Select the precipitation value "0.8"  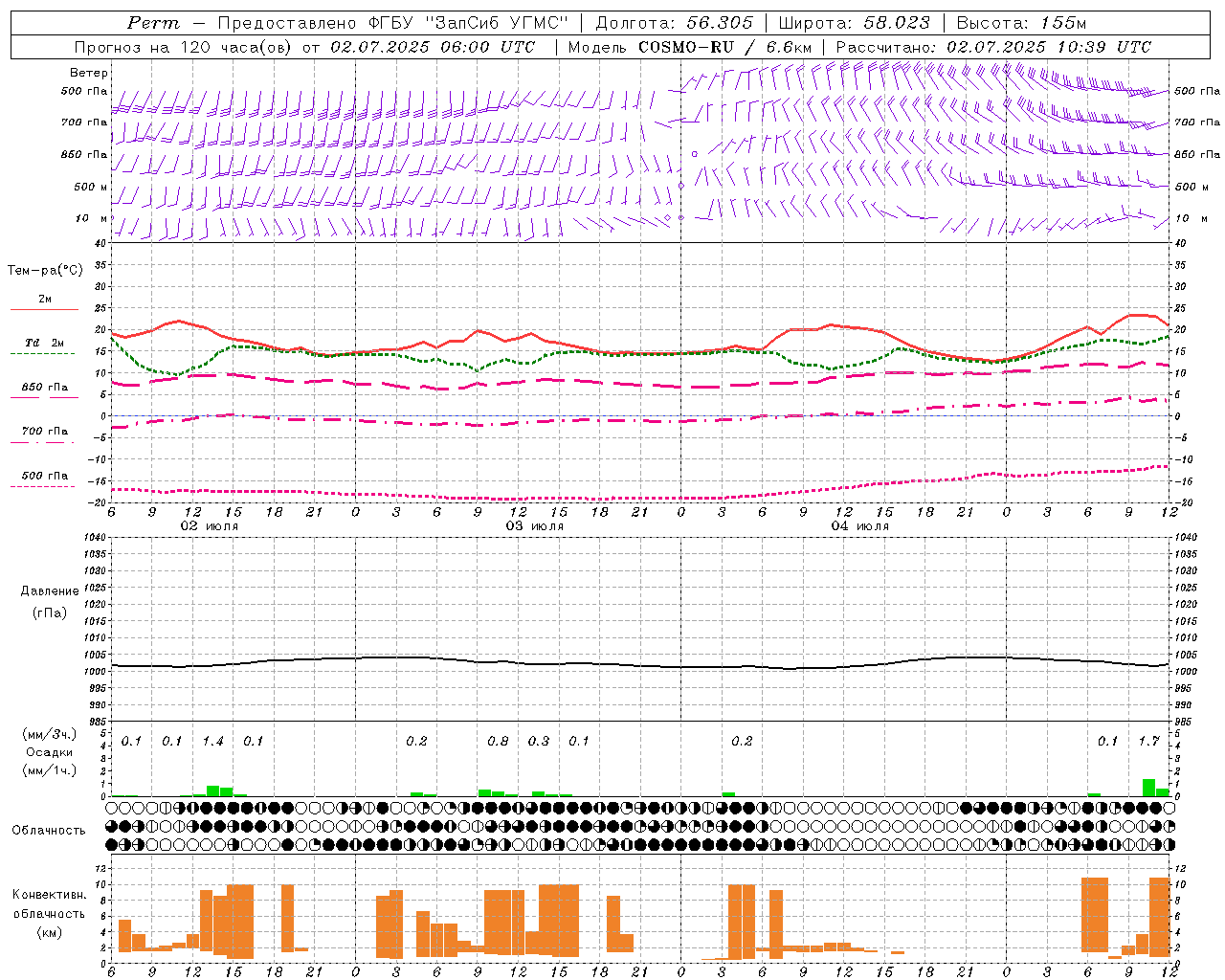coord(498,742)
